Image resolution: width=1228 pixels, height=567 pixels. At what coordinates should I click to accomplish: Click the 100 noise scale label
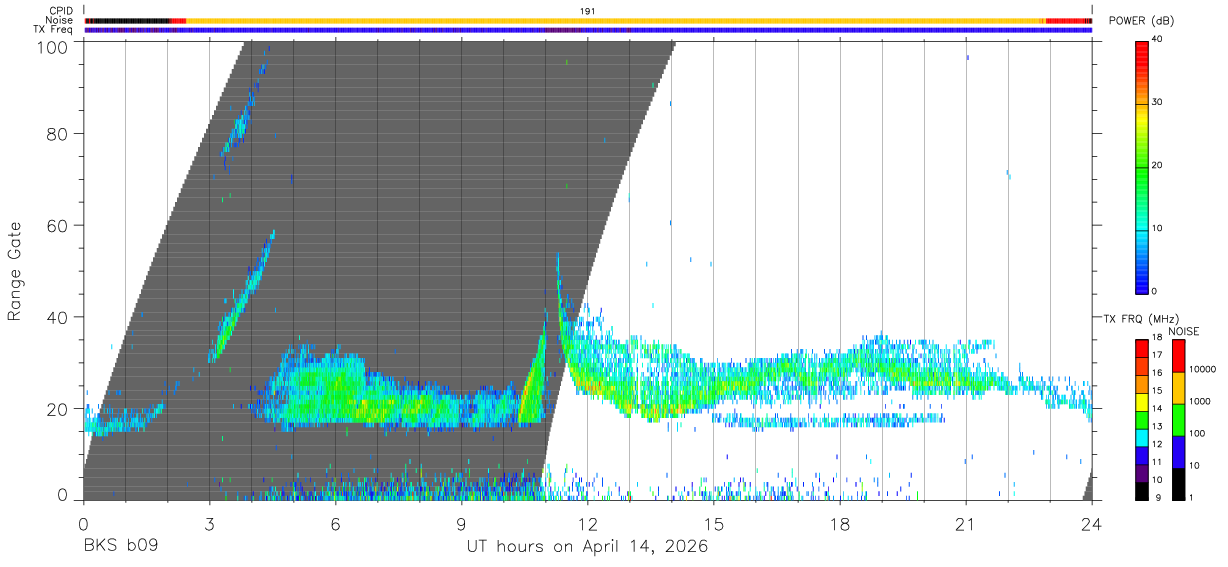tap(1198, 433)
